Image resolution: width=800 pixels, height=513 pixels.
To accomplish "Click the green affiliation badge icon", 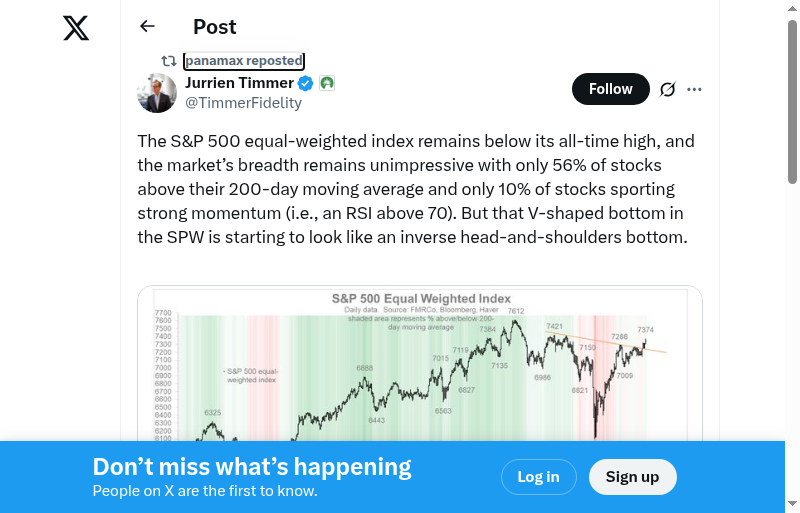I will click(327, 83).
